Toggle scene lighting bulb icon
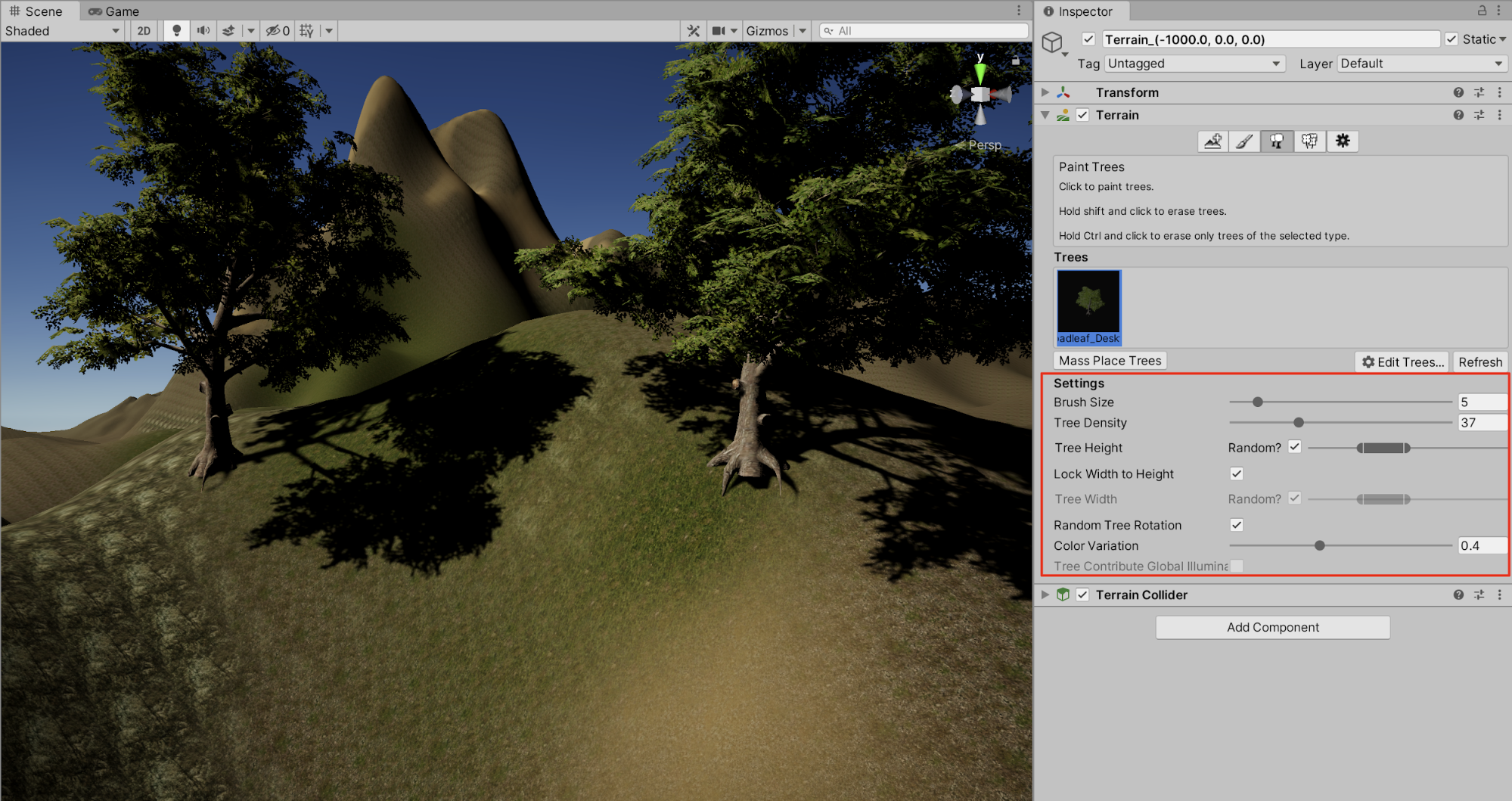 pyautogui.click(x=176, y=31)
